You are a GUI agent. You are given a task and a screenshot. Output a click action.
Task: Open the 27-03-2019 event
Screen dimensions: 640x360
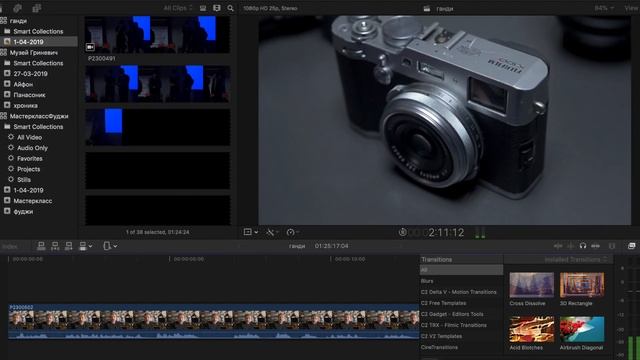tap(30, 73)
